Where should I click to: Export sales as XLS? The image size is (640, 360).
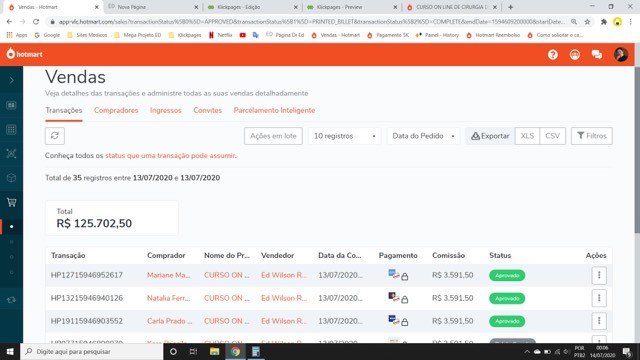[x=527, y=136]
